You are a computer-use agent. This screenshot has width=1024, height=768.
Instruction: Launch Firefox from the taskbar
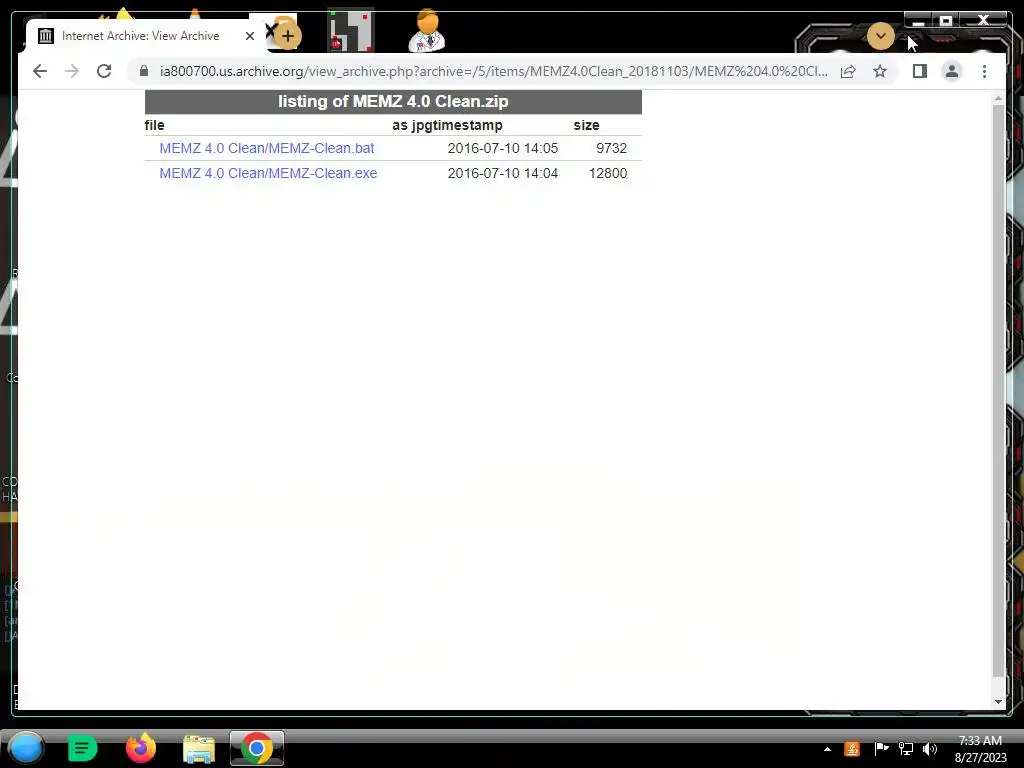(140, 748)
